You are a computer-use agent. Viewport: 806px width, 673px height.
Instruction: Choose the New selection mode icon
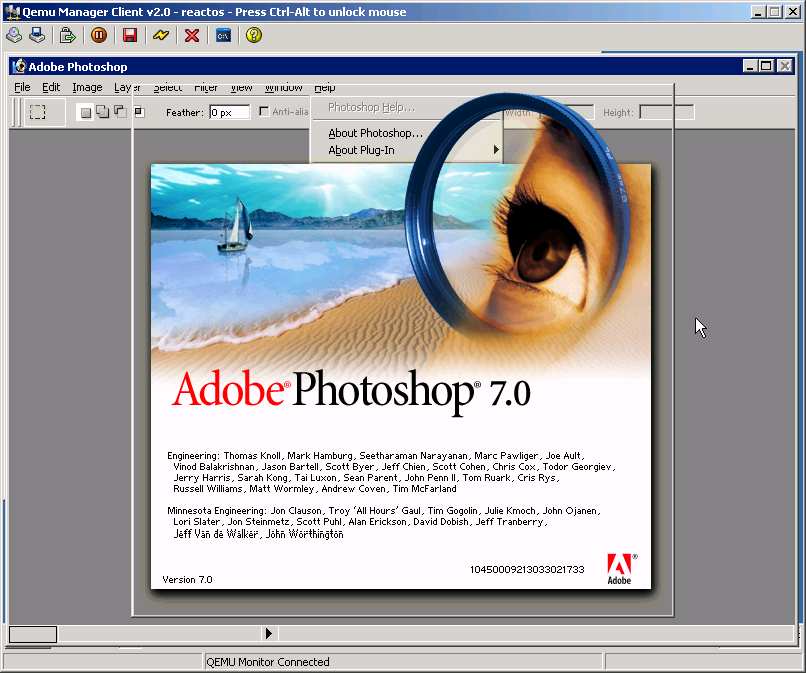(86, 112)
